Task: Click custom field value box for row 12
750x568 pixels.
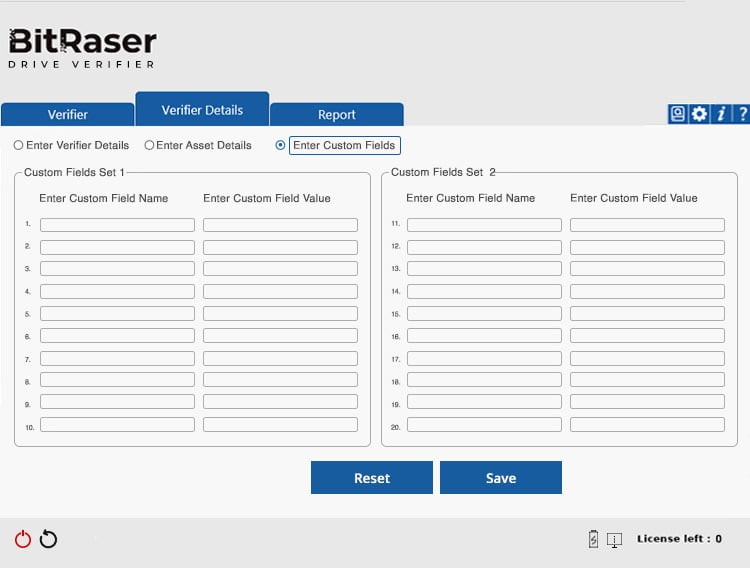Action: pyautogui.click(x=647, y=247)
